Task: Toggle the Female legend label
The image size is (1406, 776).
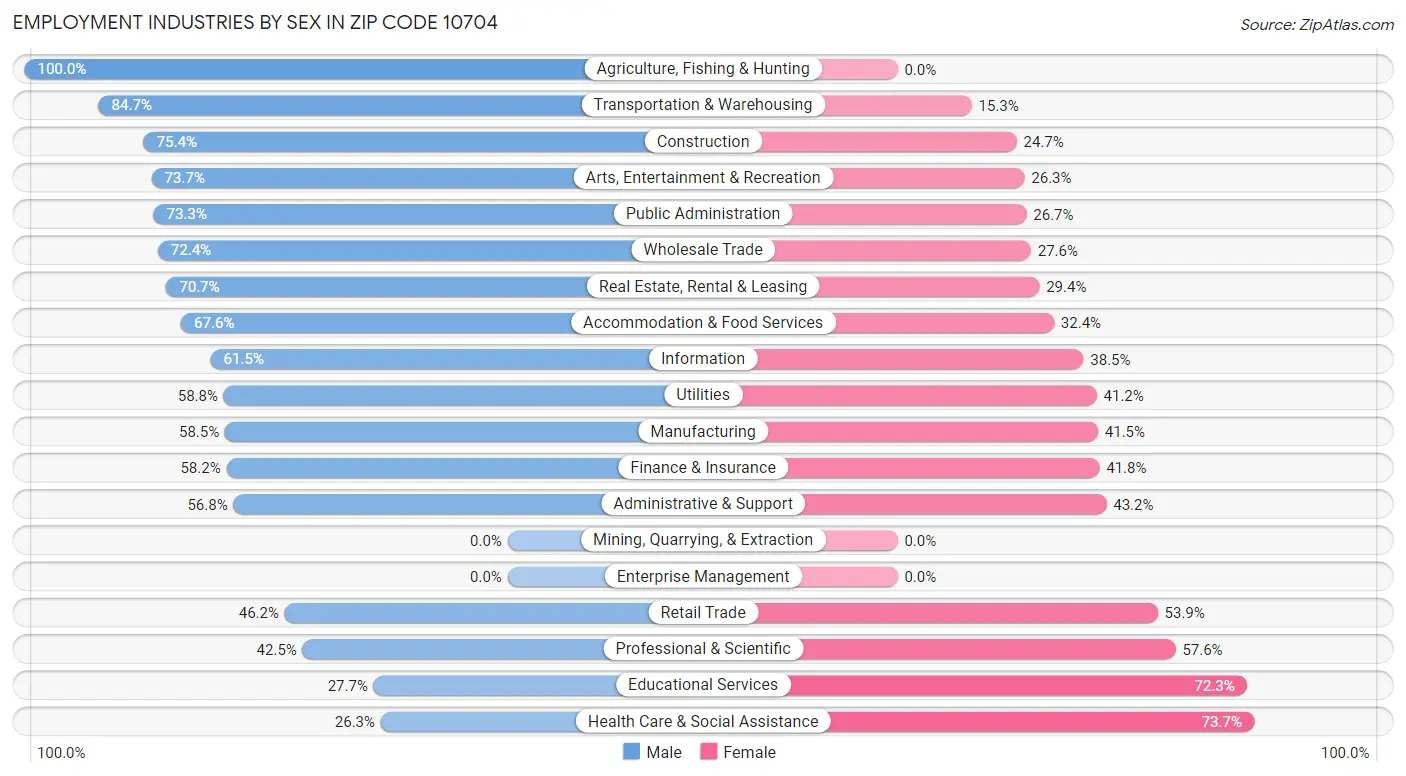Action: click(x=750, y=752)
